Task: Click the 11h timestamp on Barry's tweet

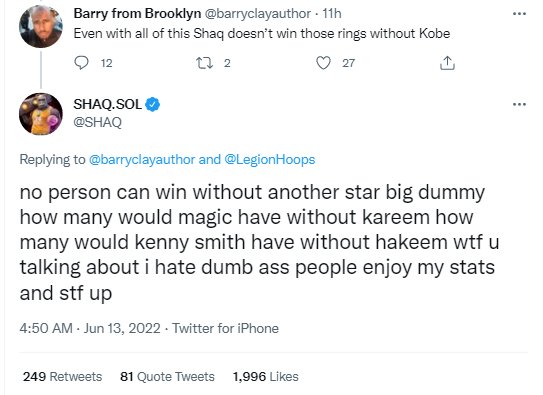Action: 332,14
